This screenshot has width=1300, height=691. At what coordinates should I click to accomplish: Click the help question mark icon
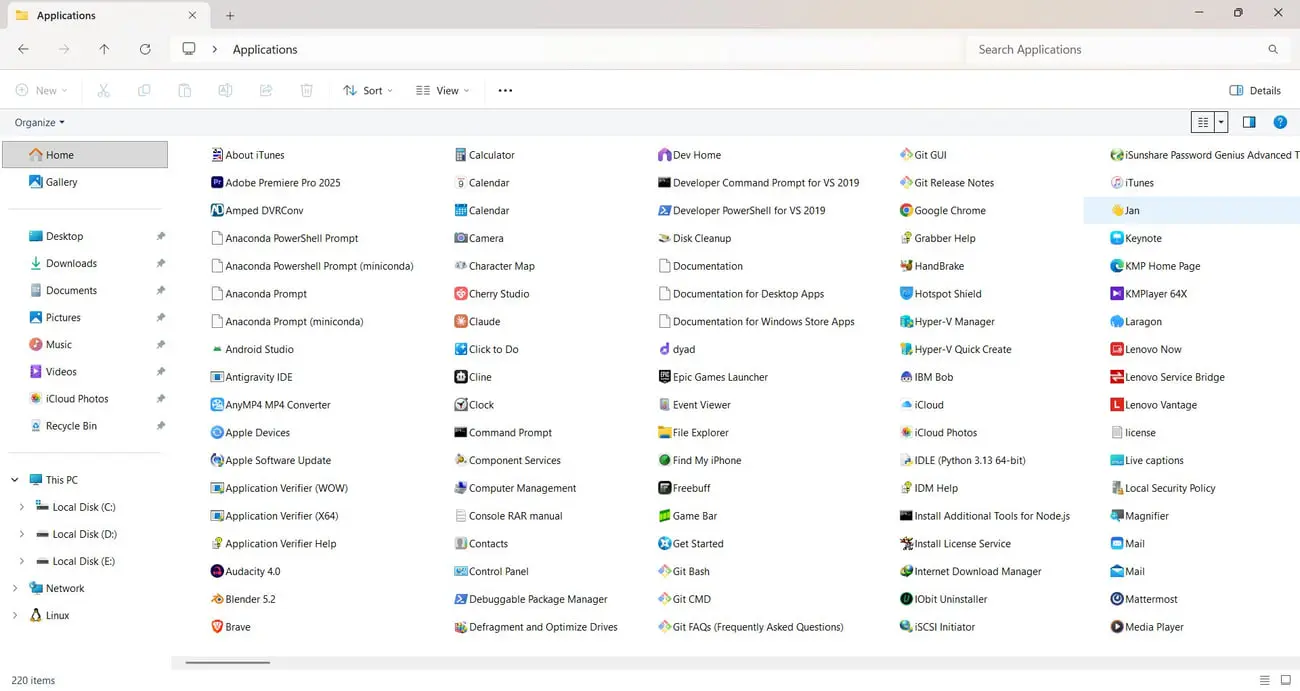coord(1280,122)
